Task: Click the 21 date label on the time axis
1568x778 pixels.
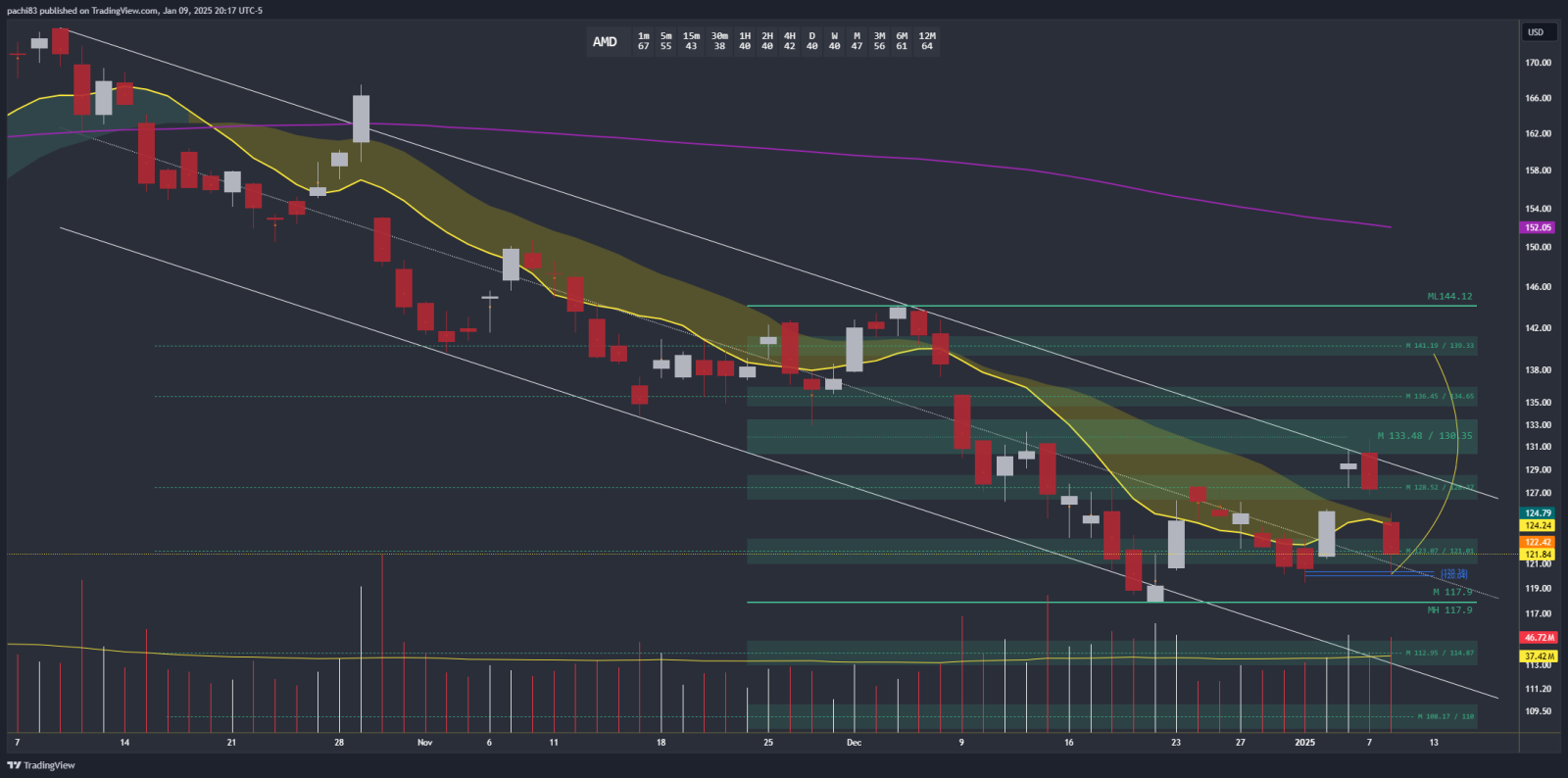Action: click(x=231, y=743)
